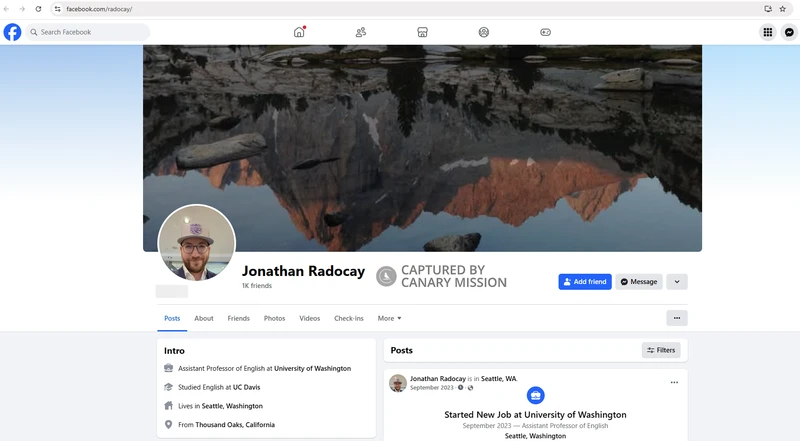Open the 1K friends link
The height and width of the screenshot is (441, 800).
coord(257,286)
